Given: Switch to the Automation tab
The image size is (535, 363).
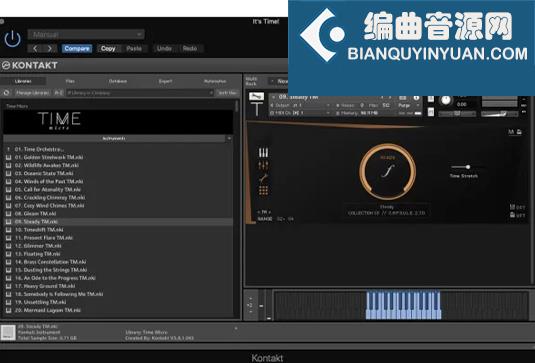Looking at the screenshot, I should [x=215, y=81].
